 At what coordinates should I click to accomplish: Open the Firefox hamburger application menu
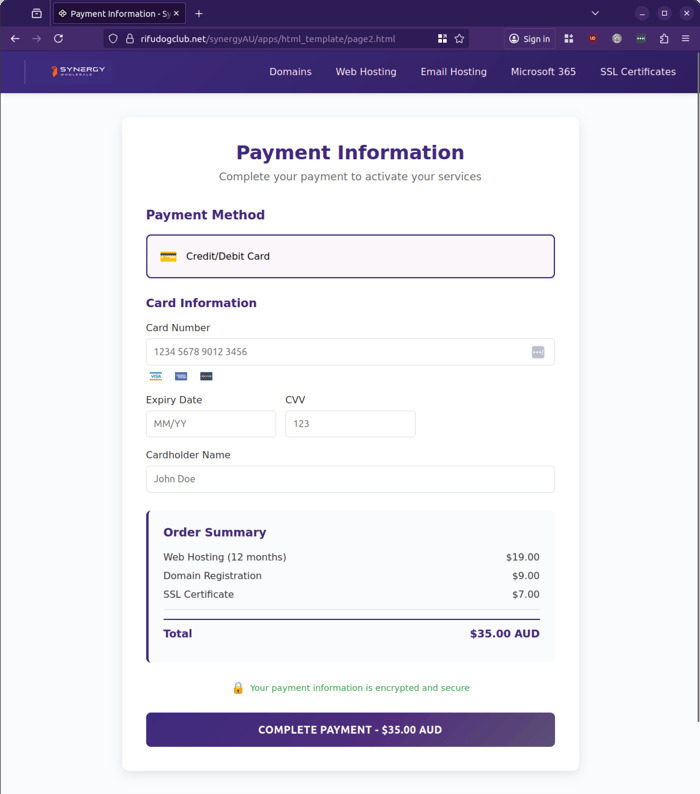coord(685,39)
